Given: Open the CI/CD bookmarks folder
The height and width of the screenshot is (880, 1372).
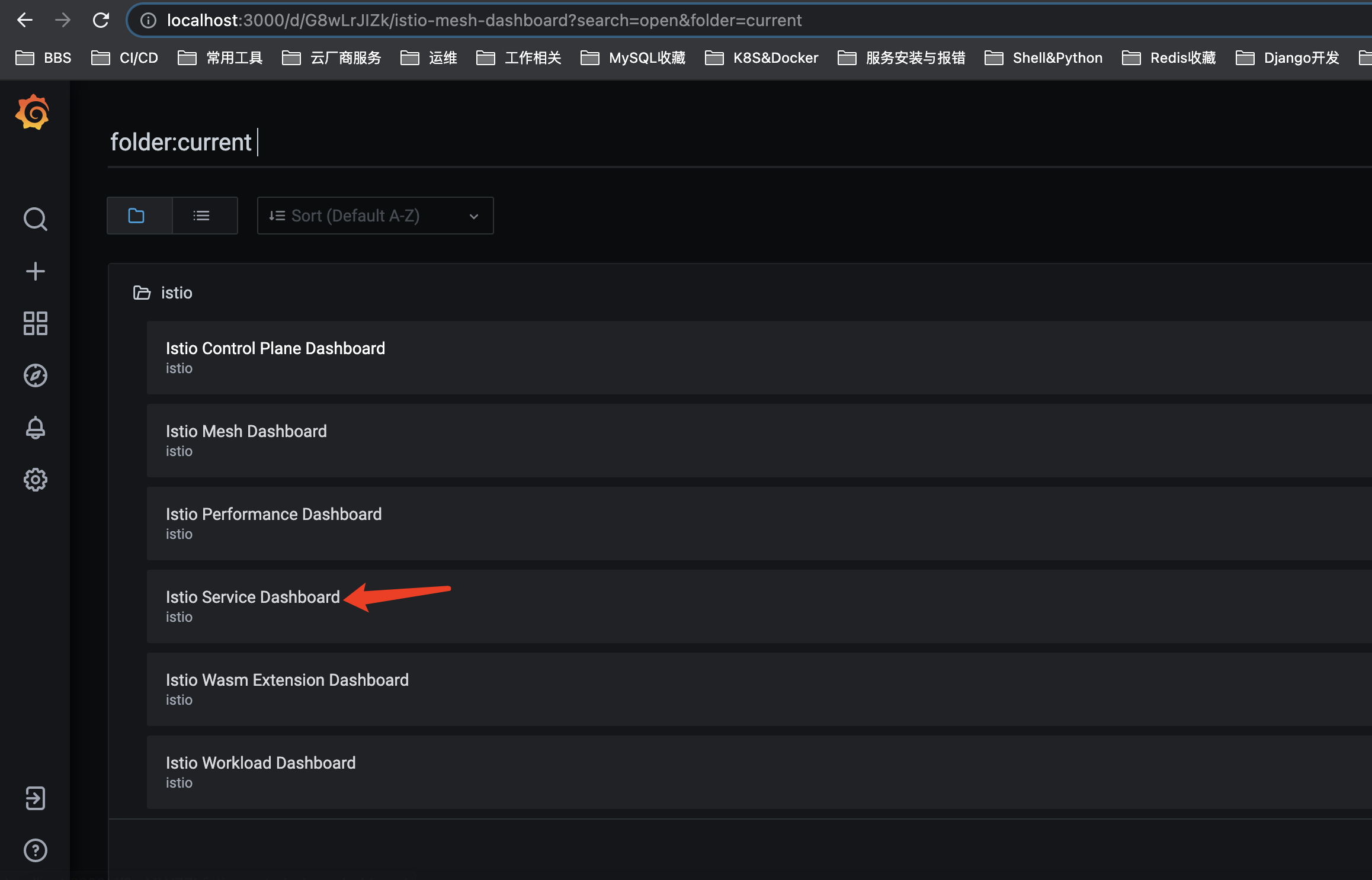Looking at the screenshot, I should 125,57.
